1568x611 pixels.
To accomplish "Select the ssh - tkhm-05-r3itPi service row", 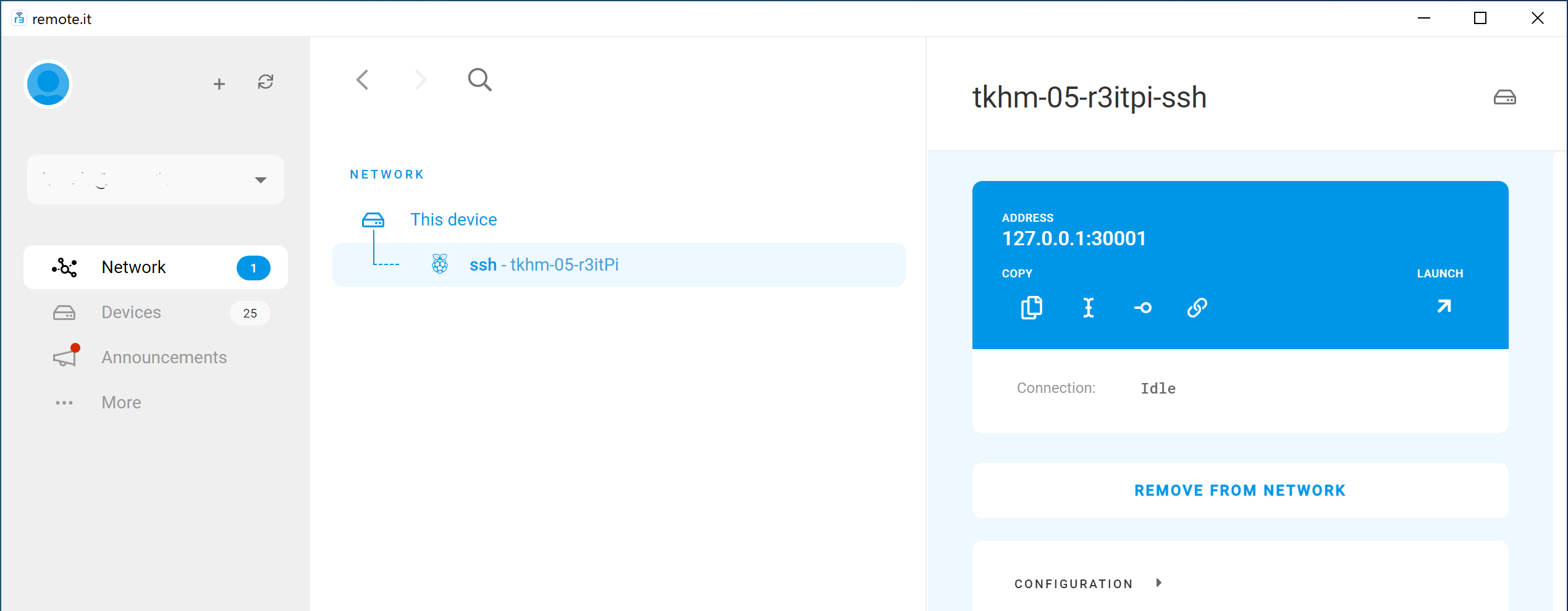I will [x=619, y=265].
